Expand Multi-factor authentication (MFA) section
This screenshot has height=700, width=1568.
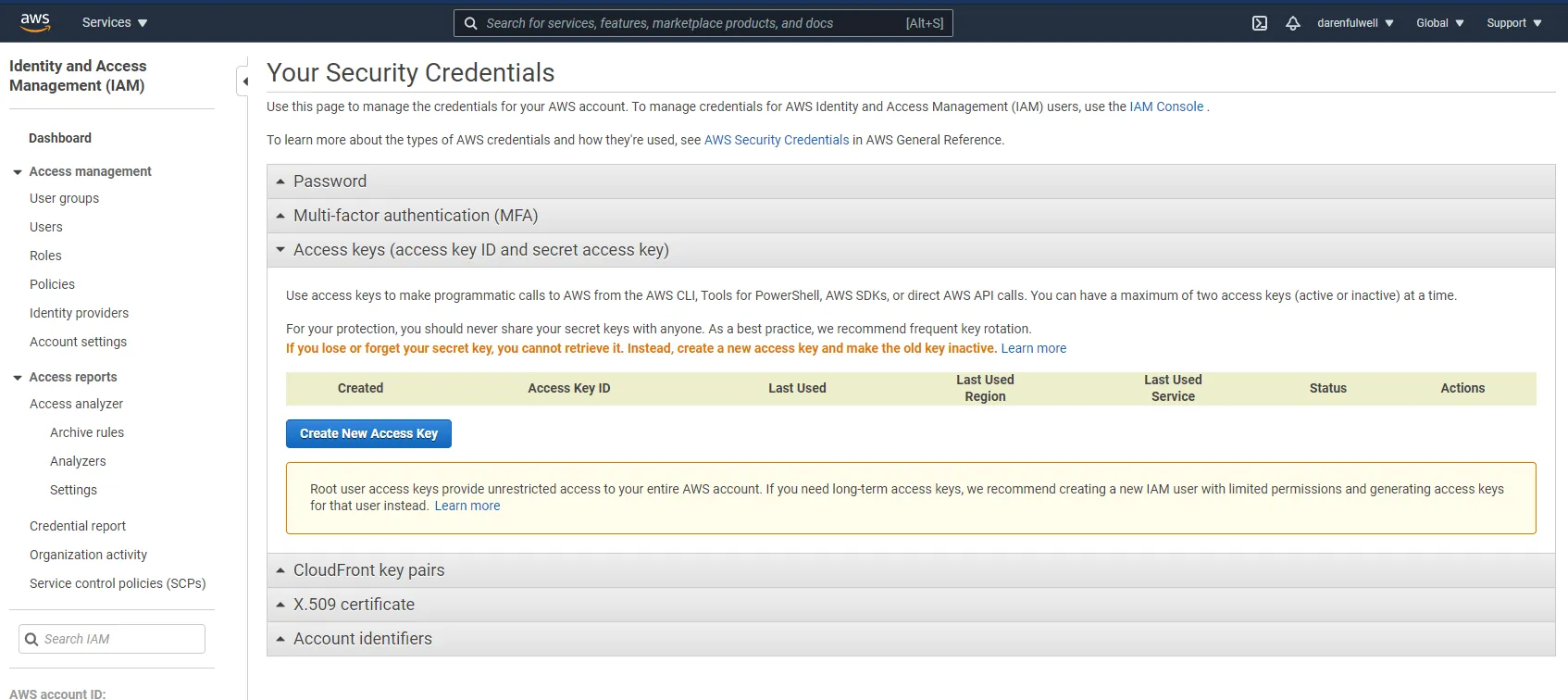pos(415,216)
